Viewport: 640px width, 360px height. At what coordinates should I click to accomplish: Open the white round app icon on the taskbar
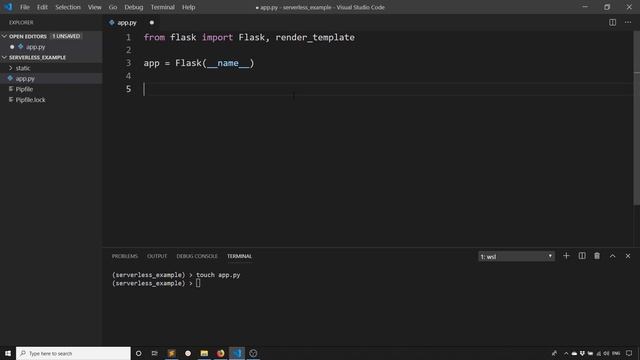click(188, 353)
